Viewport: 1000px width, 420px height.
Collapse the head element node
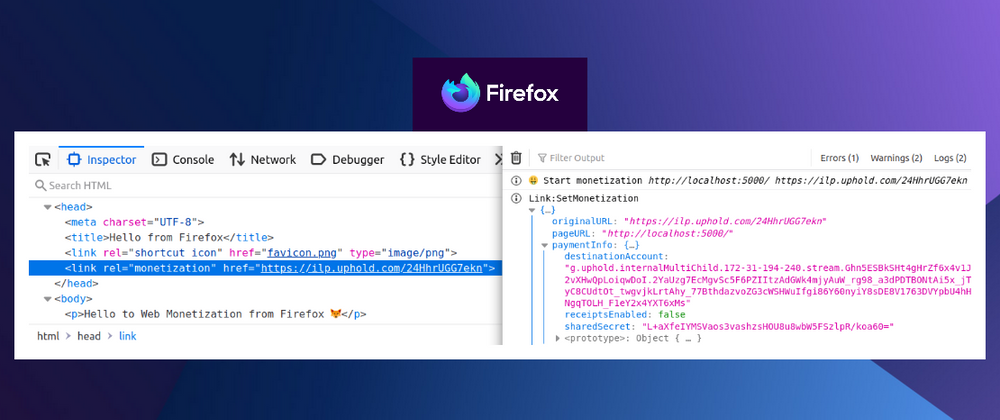click(x=46, y=207)
